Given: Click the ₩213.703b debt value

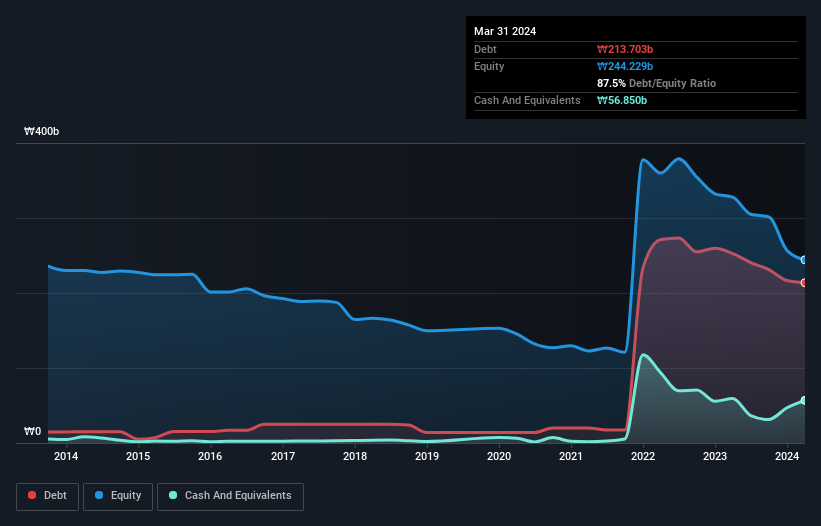Looking at the screenshot, I should coord(625,49).
